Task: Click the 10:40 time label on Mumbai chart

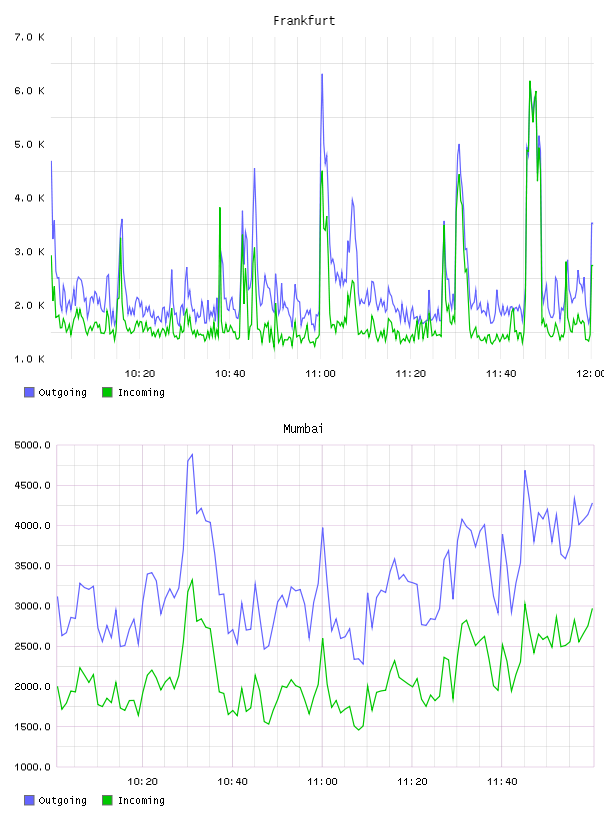Action: click(232, 781)
